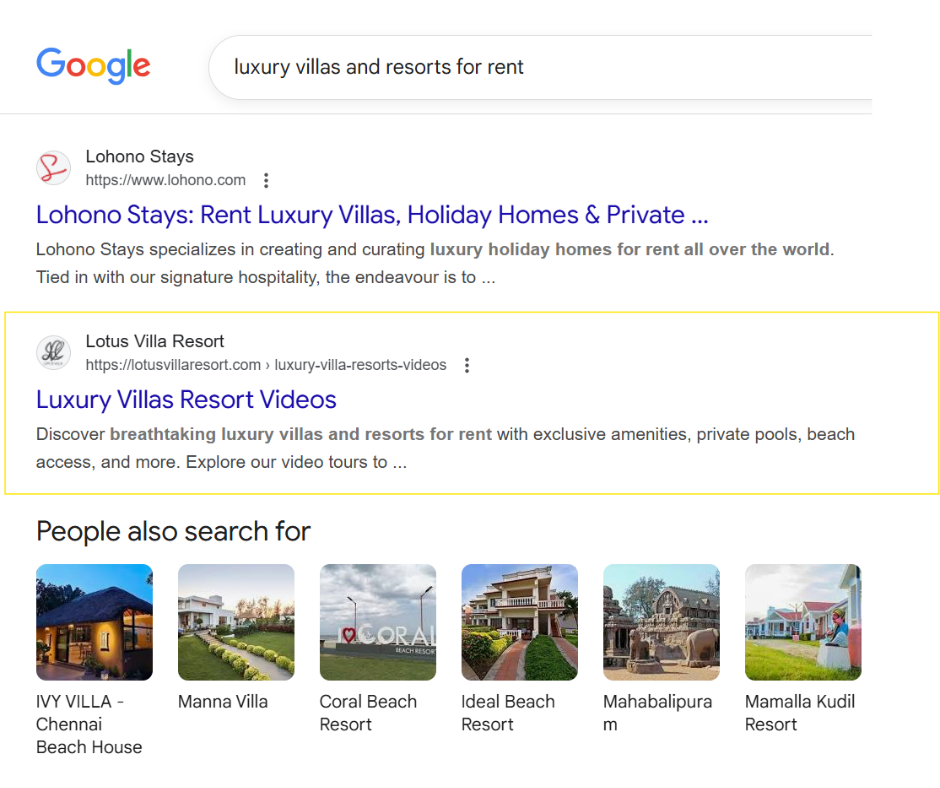Screen dimensions: 940x788
Task: Click the lotusvillaresort.com URL breadcrumb
Action: pyautogui.click(x=266, y=366)
